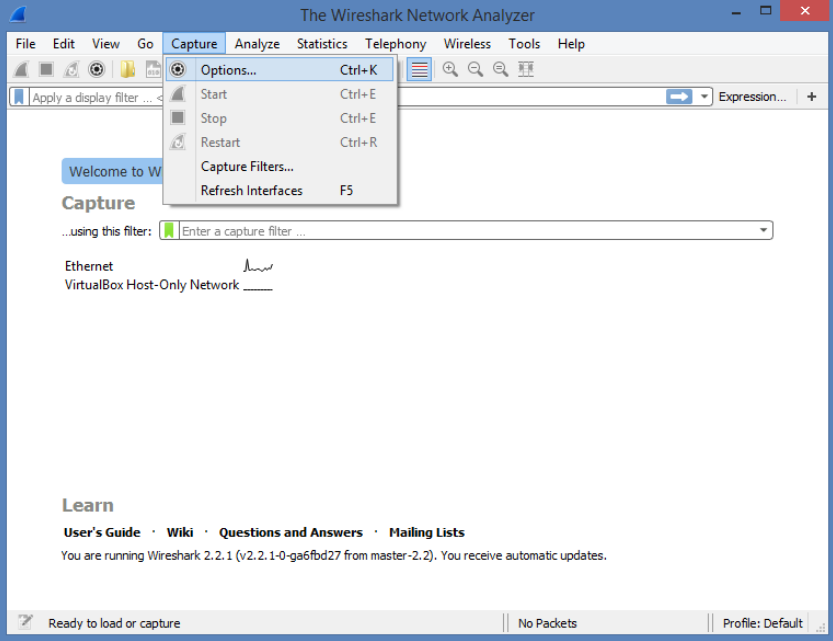Open the Statistics menu

322,44
